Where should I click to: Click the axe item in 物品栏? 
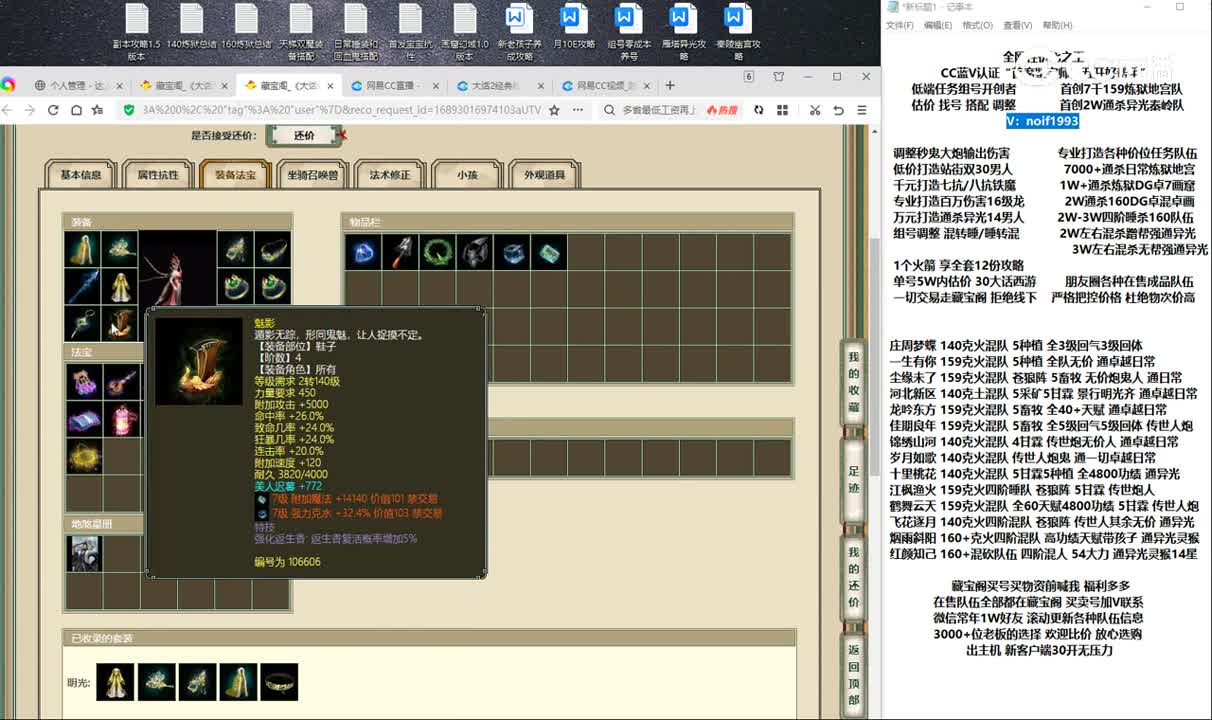pos(399,252)
